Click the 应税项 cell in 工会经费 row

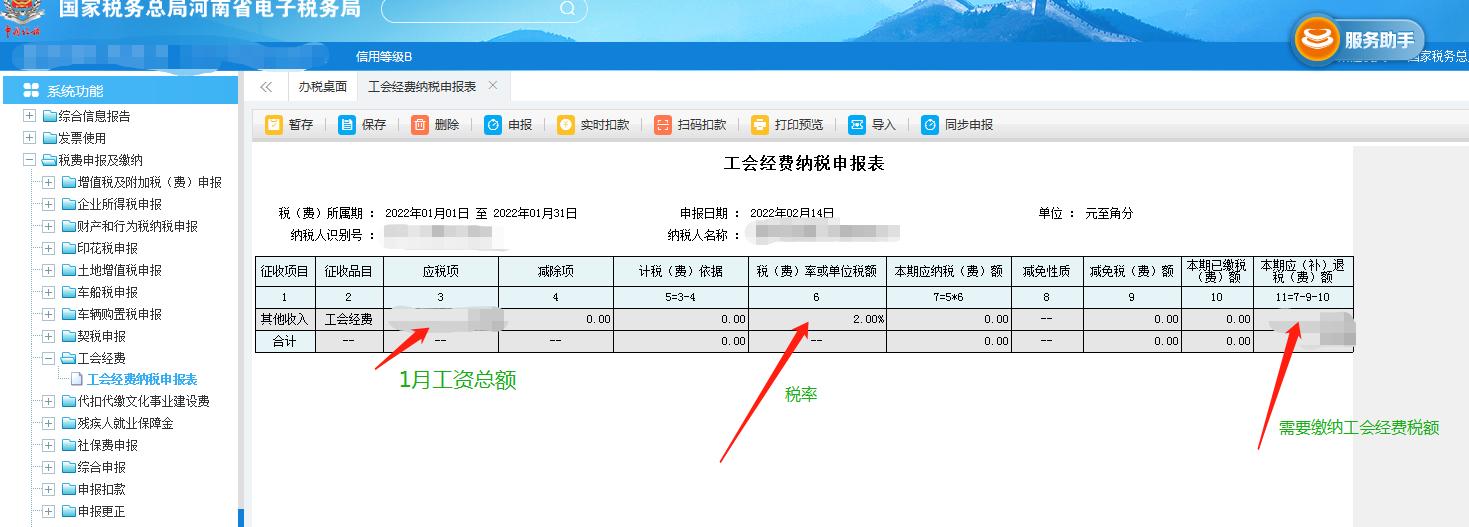441,320
